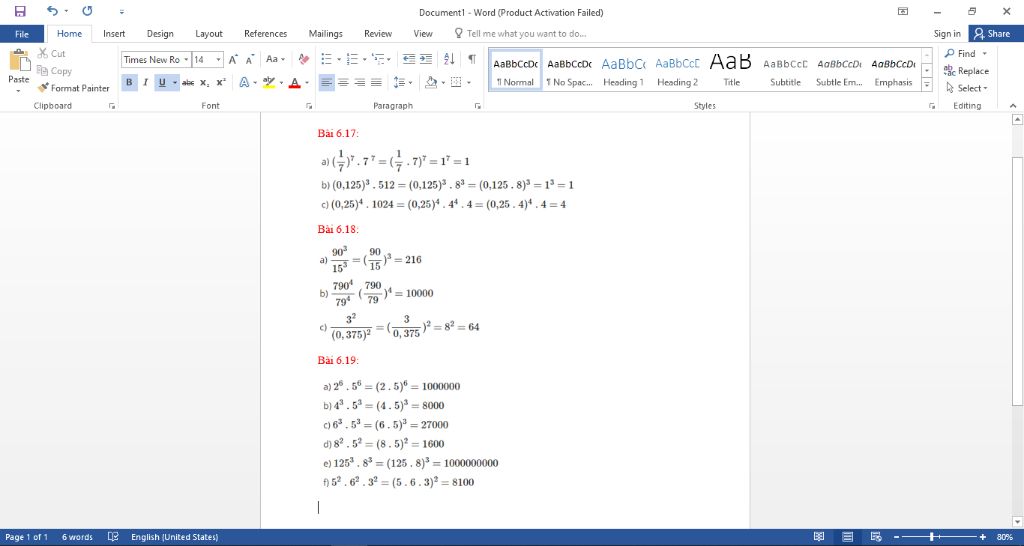1024x546 pixels.
Task: Click the zoom slider handle
Action: coord(931,537)
